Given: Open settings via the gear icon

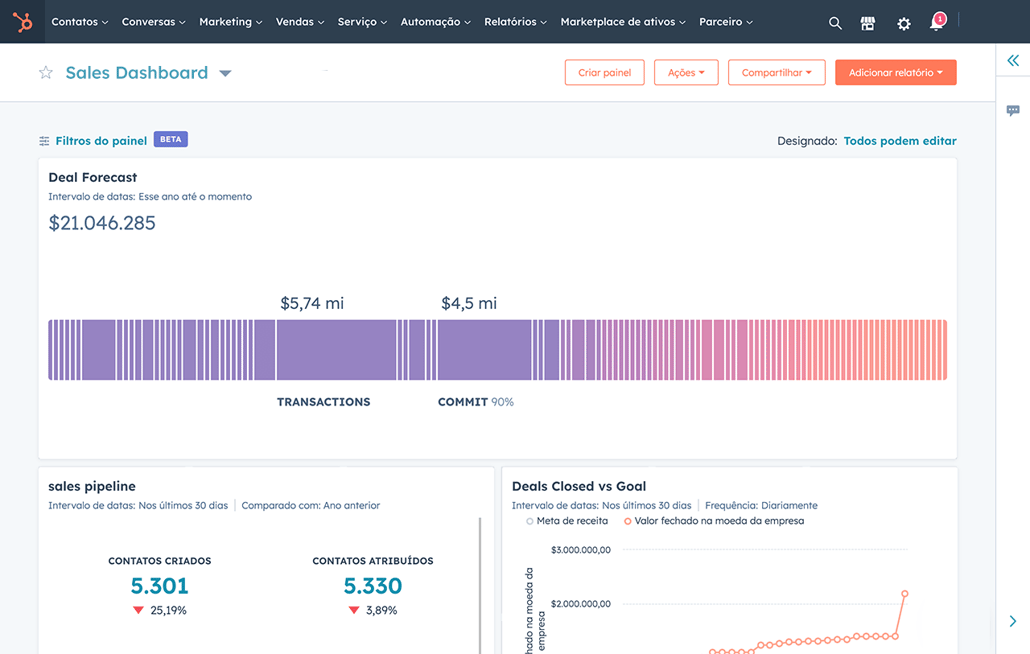Looking at the screenshot, I should tap(903, 23).
